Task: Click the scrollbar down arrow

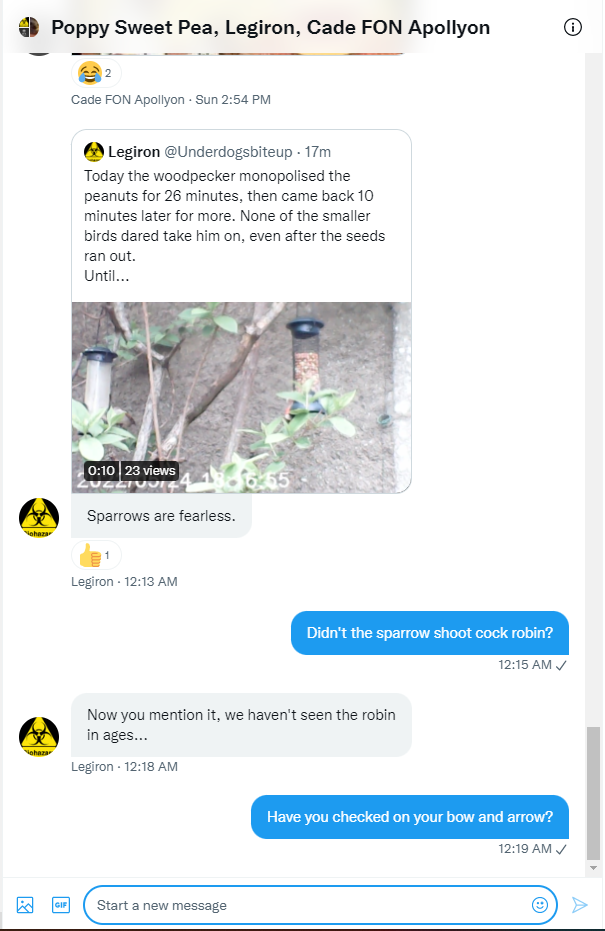Action: tap(593, 868)
